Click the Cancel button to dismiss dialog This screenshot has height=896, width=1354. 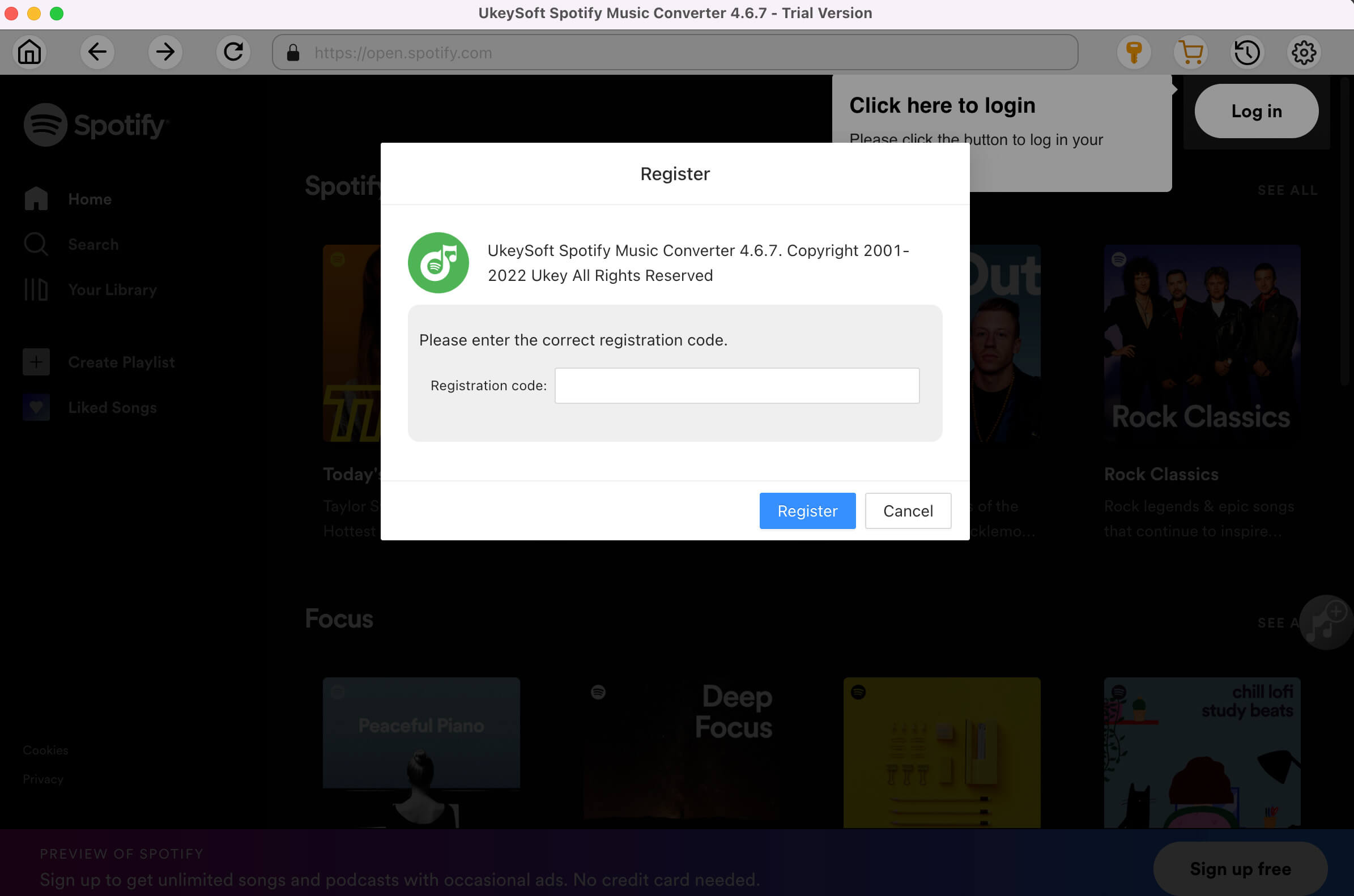tap(907, 511)
